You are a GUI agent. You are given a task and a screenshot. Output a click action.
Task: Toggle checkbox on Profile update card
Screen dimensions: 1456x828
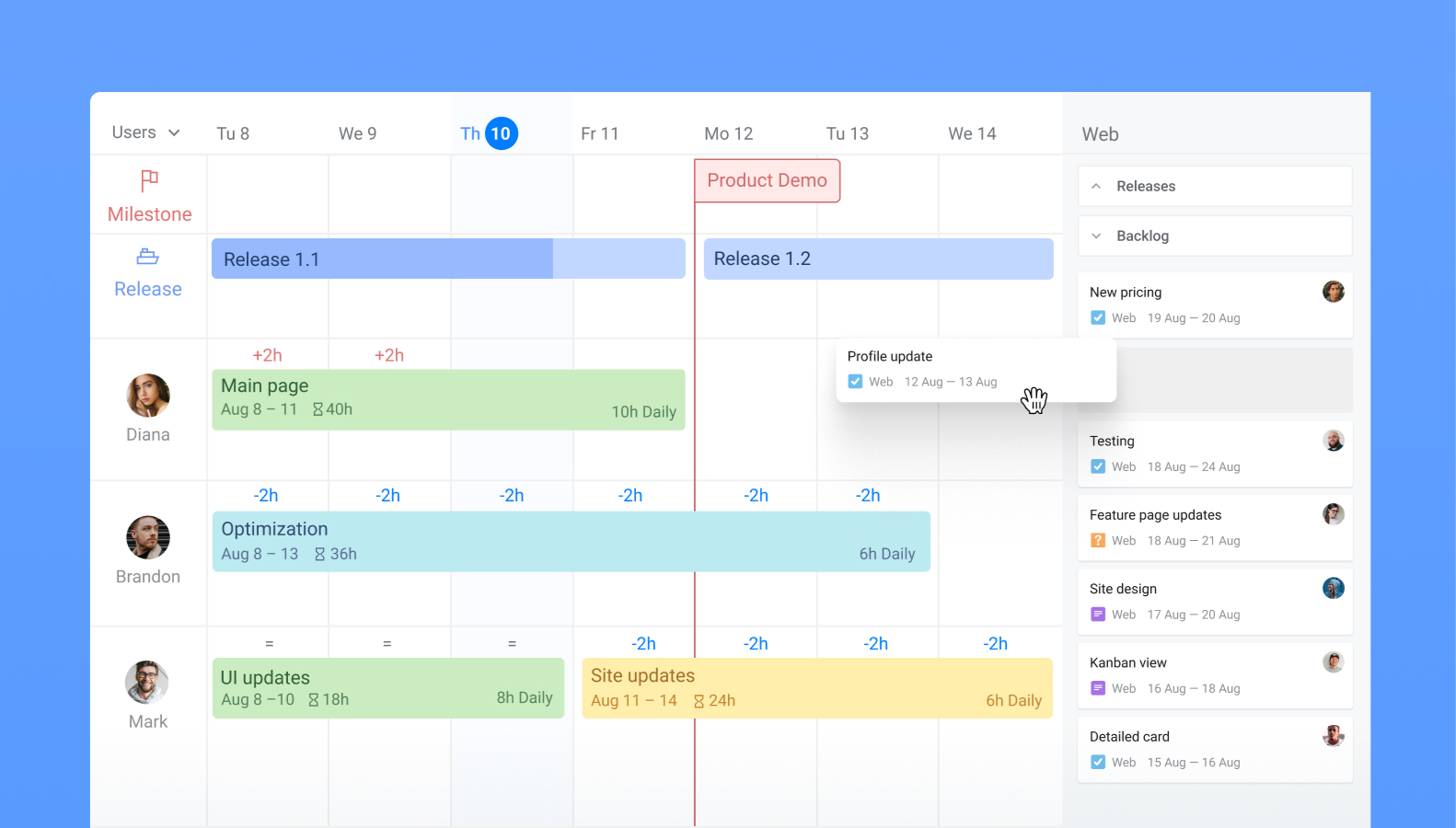click(855, 382)
